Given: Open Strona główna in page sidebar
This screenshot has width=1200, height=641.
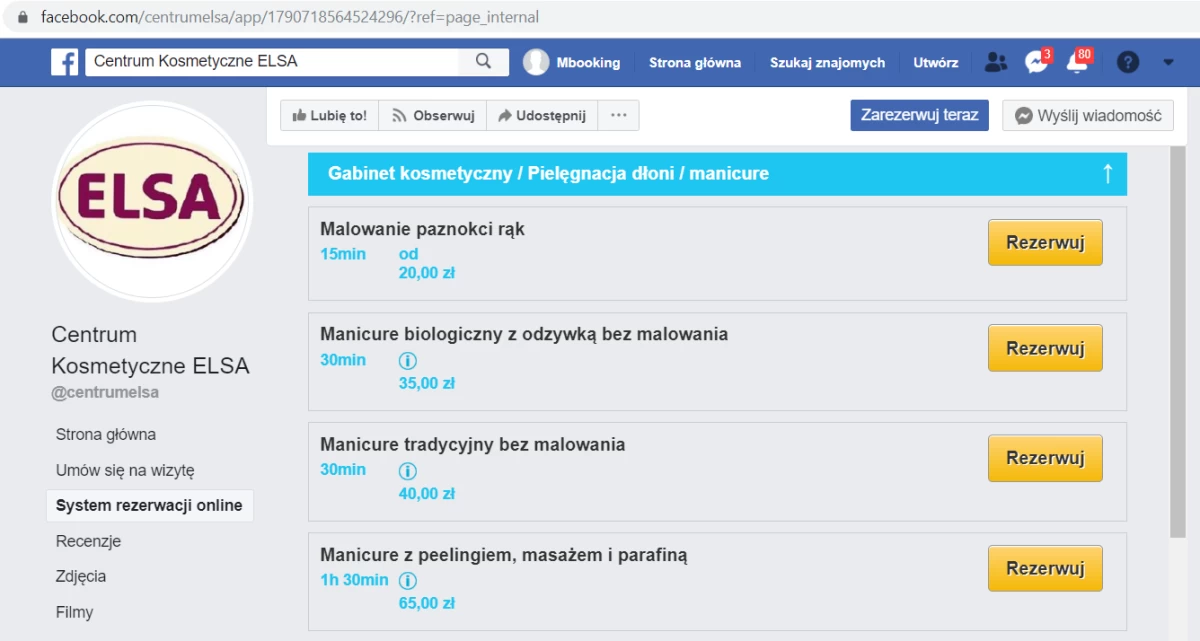Looking at the screenshot, I should [106, 435].
